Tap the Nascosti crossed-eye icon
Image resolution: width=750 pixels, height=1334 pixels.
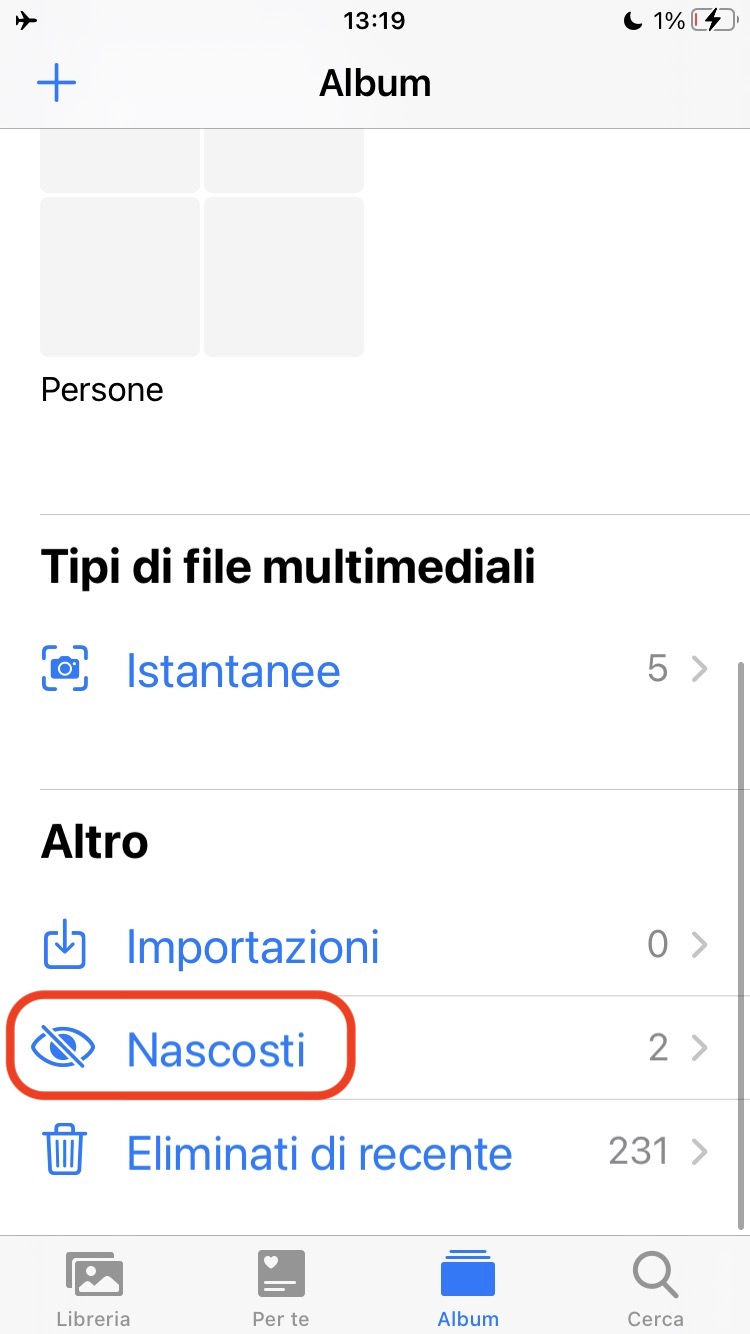[63, 1048]
